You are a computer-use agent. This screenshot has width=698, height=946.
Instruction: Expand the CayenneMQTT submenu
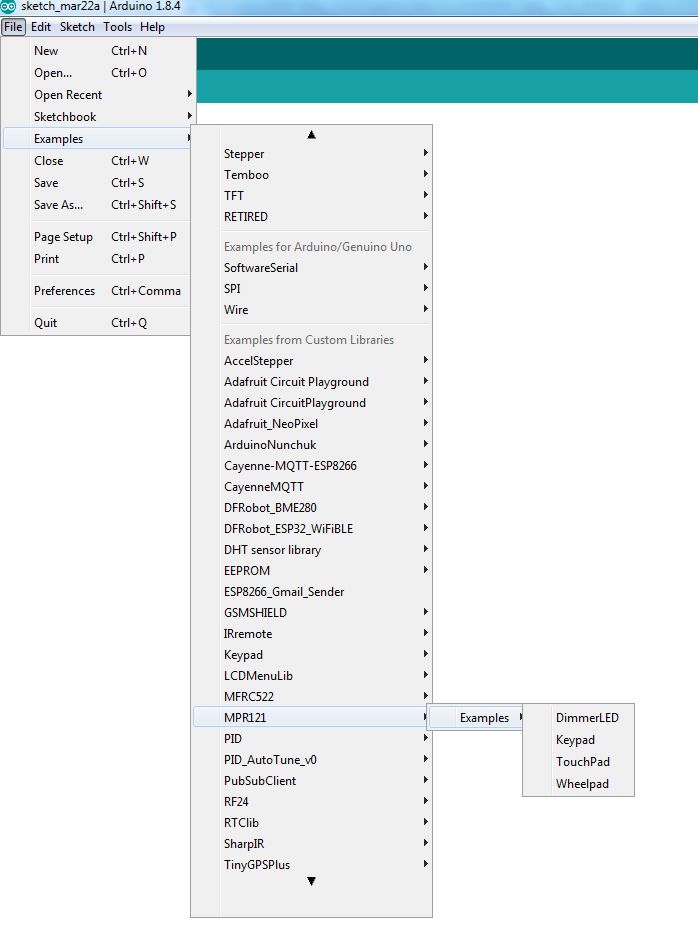click(x=311, y=487)
